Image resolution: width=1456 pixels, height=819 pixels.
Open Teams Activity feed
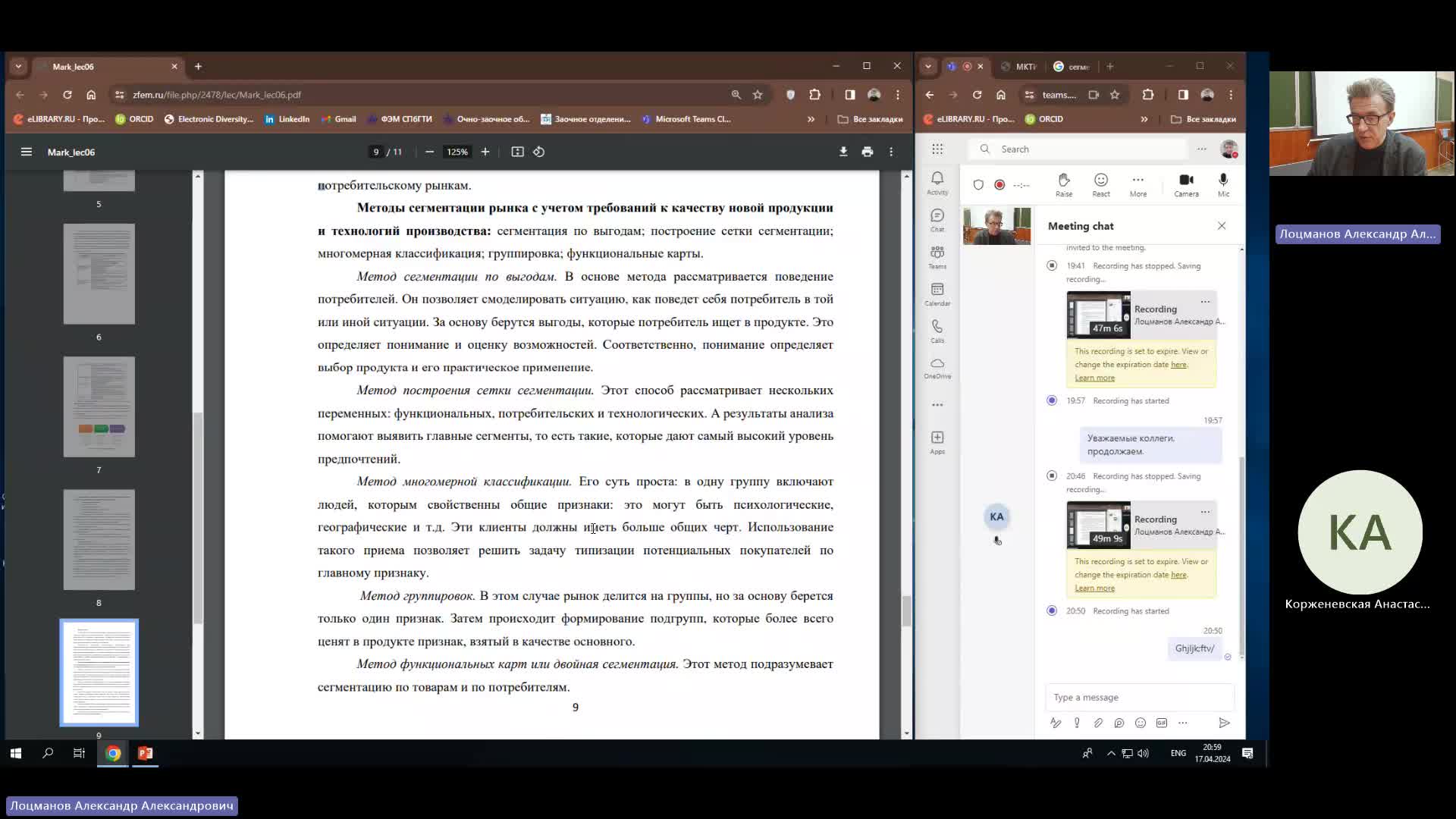pos(937,183)
